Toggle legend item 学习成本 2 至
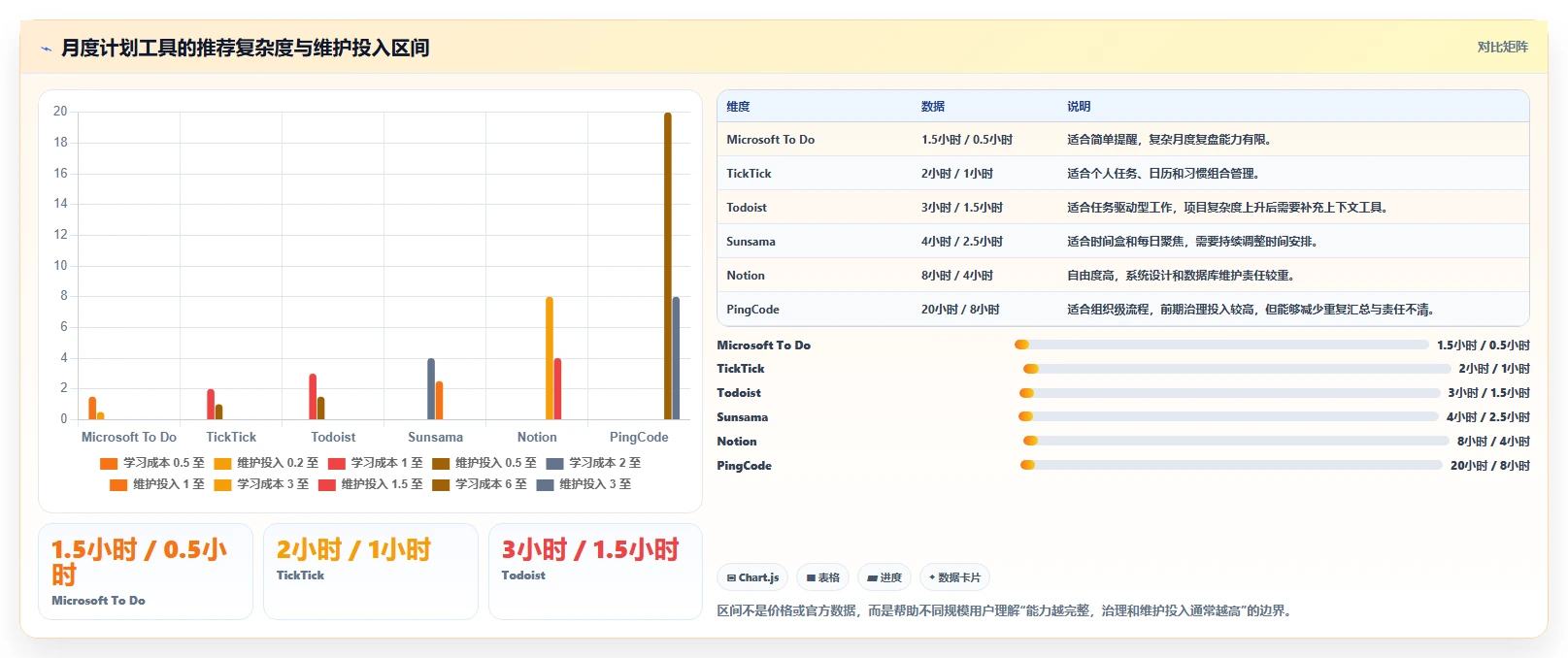Screen dimensions: 1568x658 click(593, 463)
